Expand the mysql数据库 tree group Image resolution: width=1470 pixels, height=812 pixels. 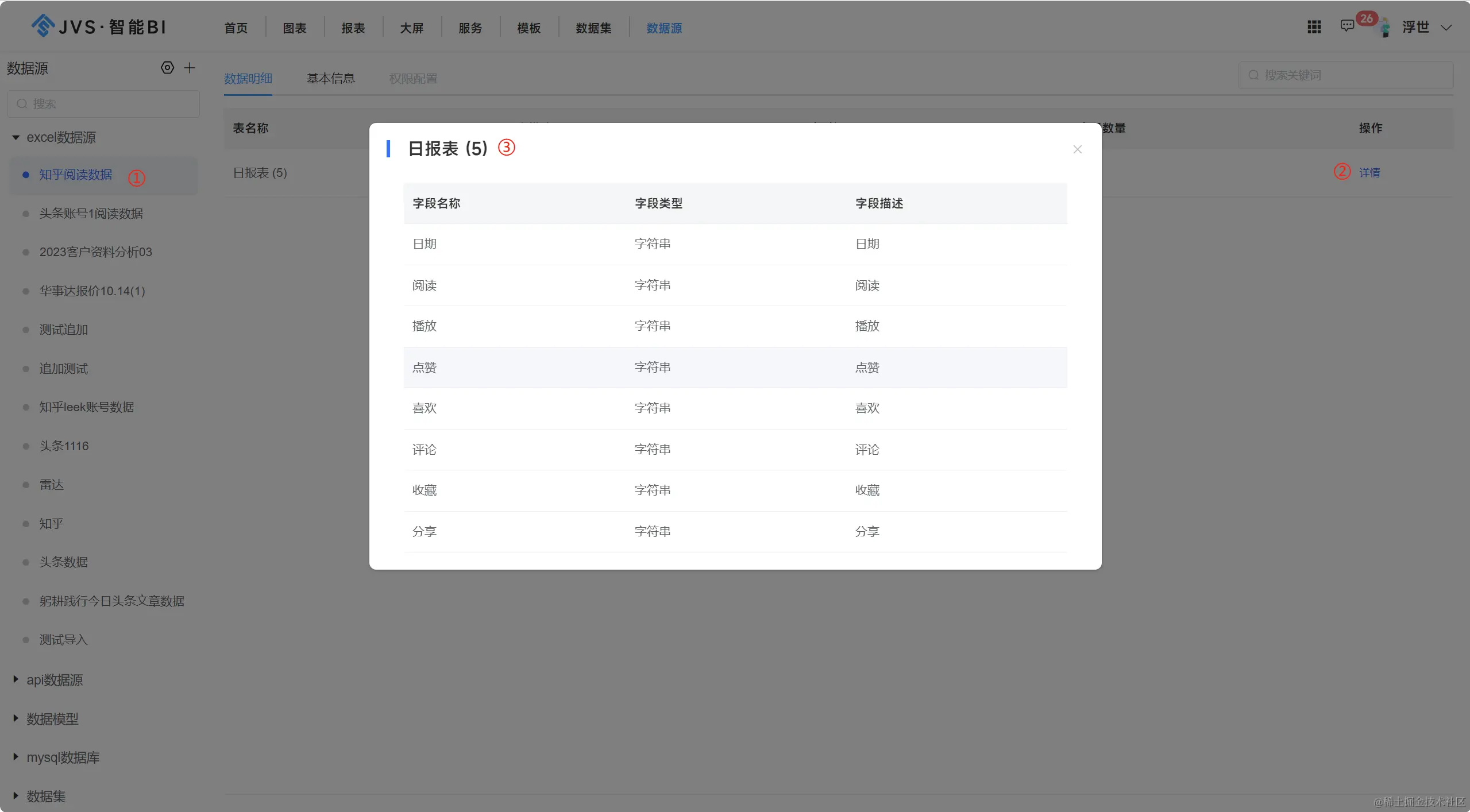coord(16,757)
